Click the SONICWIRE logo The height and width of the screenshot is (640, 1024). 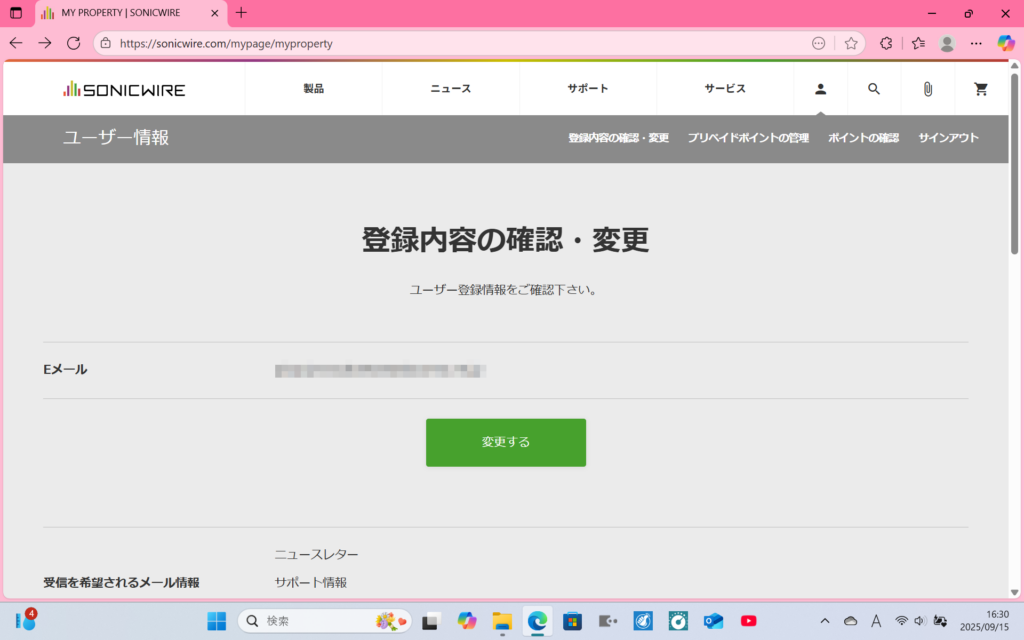(124, 89)
